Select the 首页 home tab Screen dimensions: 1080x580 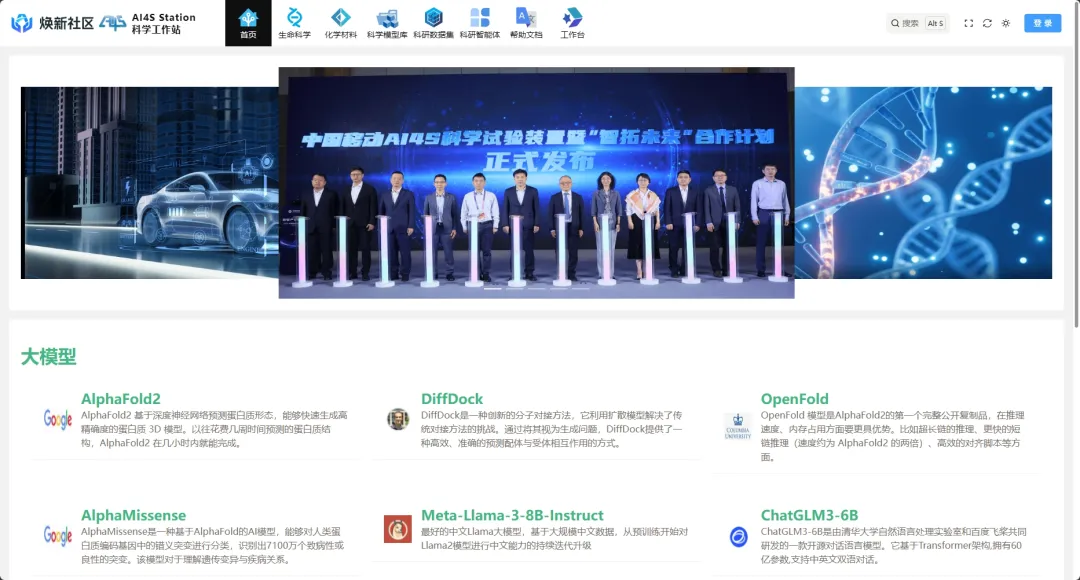tap(248, 23)
